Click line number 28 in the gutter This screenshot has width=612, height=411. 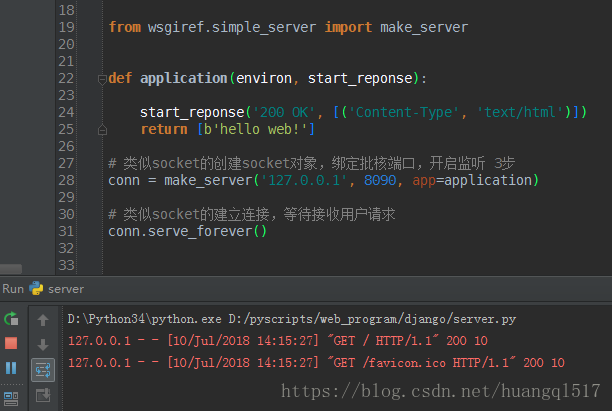[x=66, y=180]
